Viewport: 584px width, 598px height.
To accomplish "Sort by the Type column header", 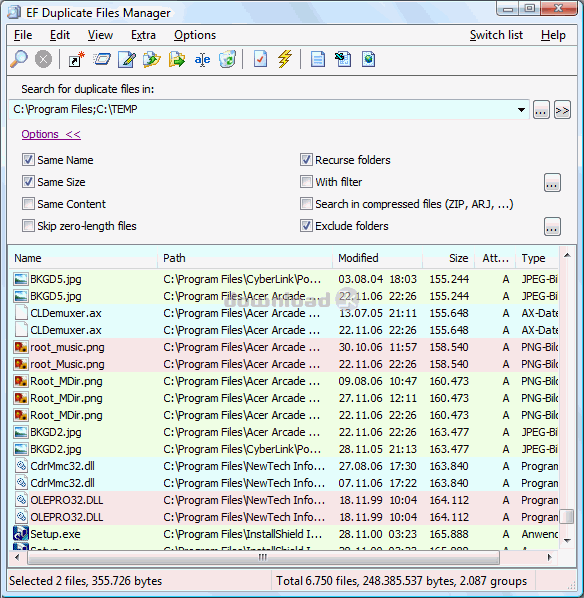I will 537,258.
